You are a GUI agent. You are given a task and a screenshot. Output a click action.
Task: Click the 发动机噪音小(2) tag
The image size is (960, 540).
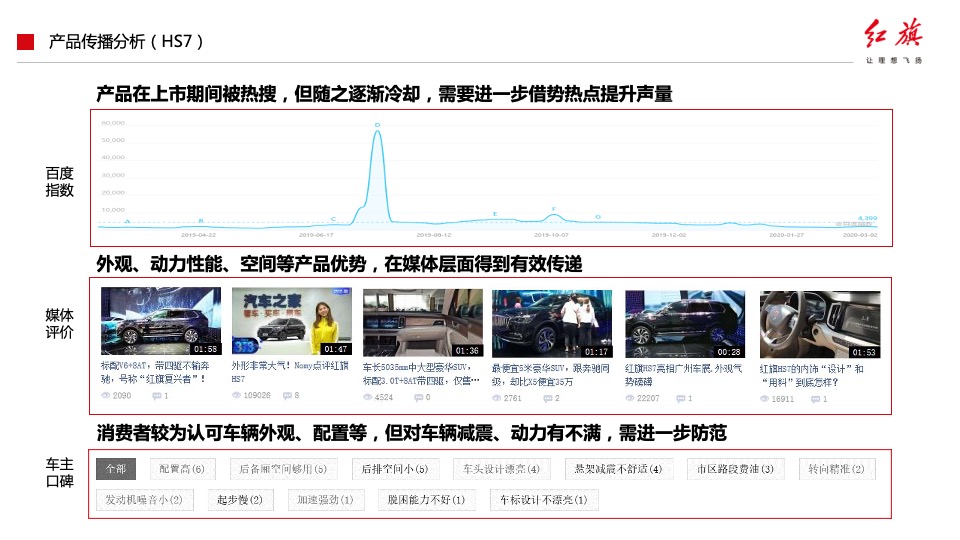point(144,500)
